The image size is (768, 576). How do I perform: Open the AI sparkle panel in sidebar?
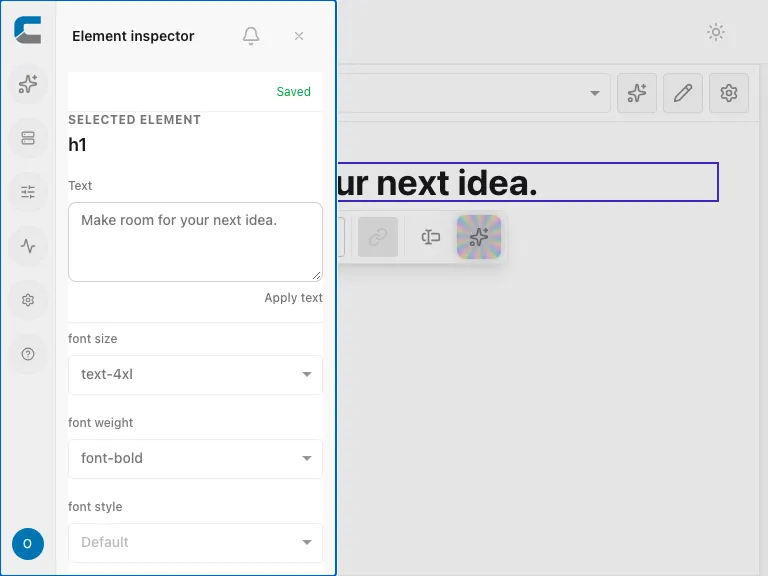[x=28, y=84]
